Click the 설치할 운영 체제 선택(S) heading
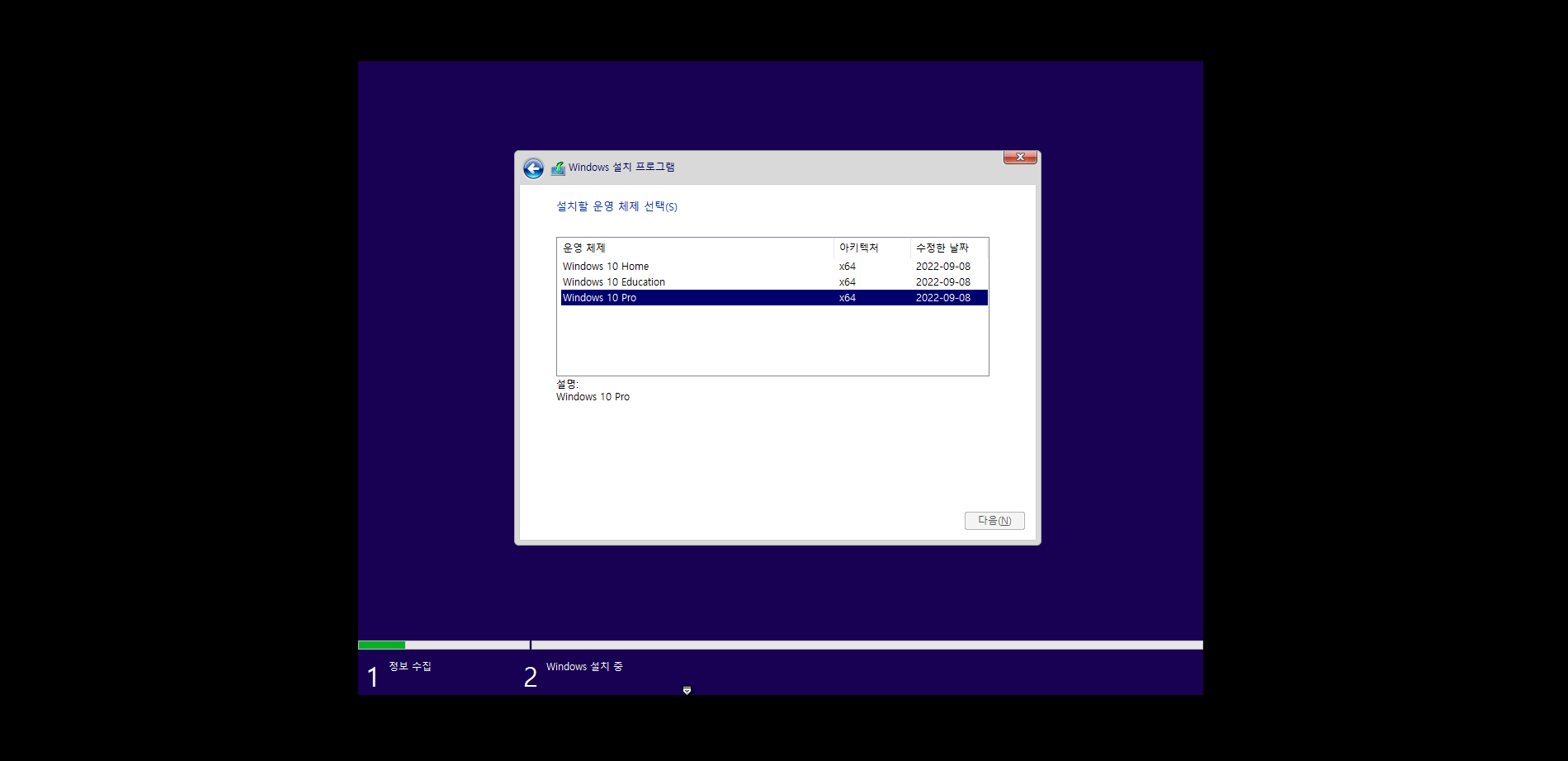The image size is (1568, 761). point(616,206)
